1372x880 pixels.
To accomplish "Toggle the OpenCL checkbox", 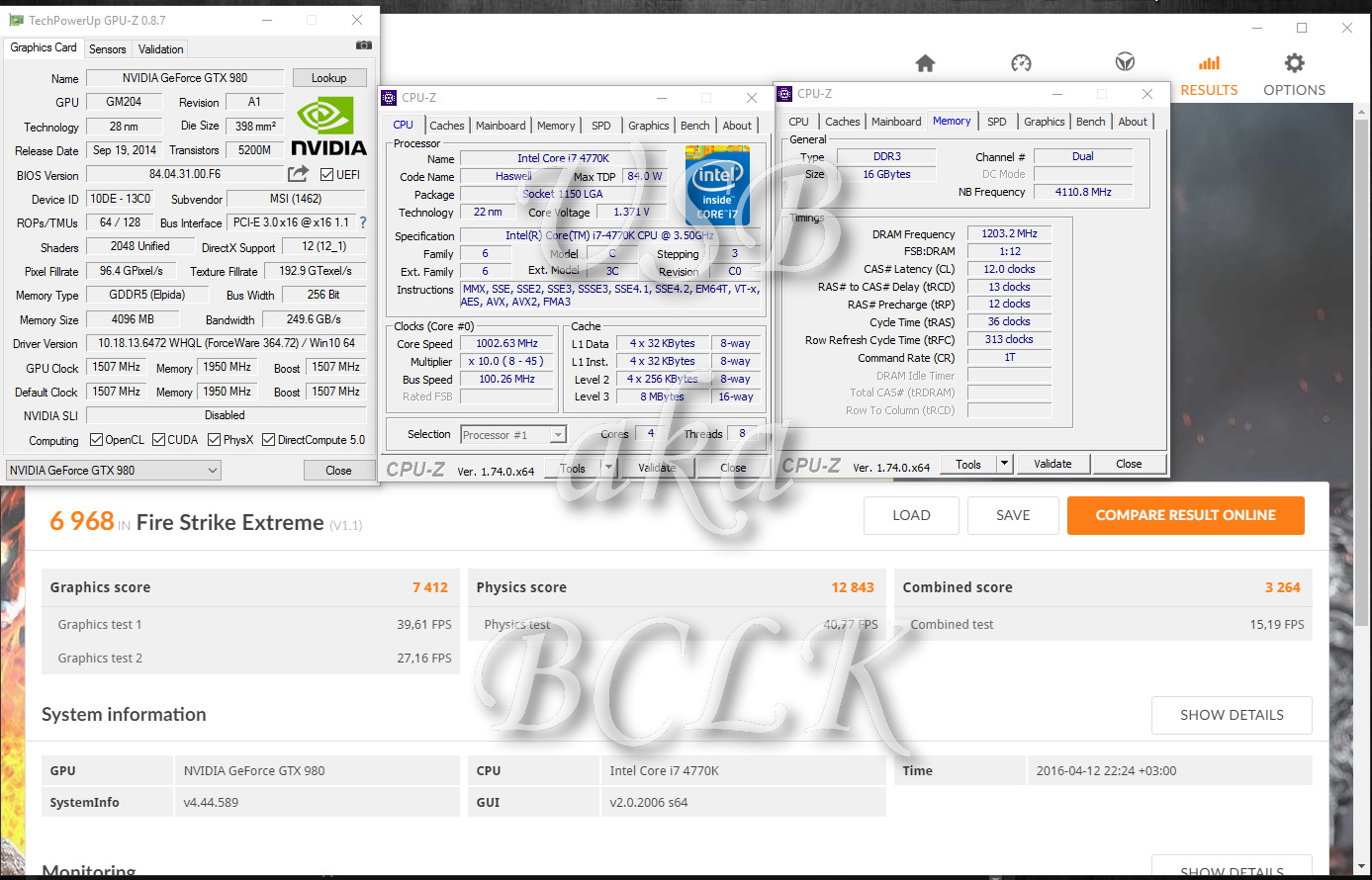I will (96, 440).
